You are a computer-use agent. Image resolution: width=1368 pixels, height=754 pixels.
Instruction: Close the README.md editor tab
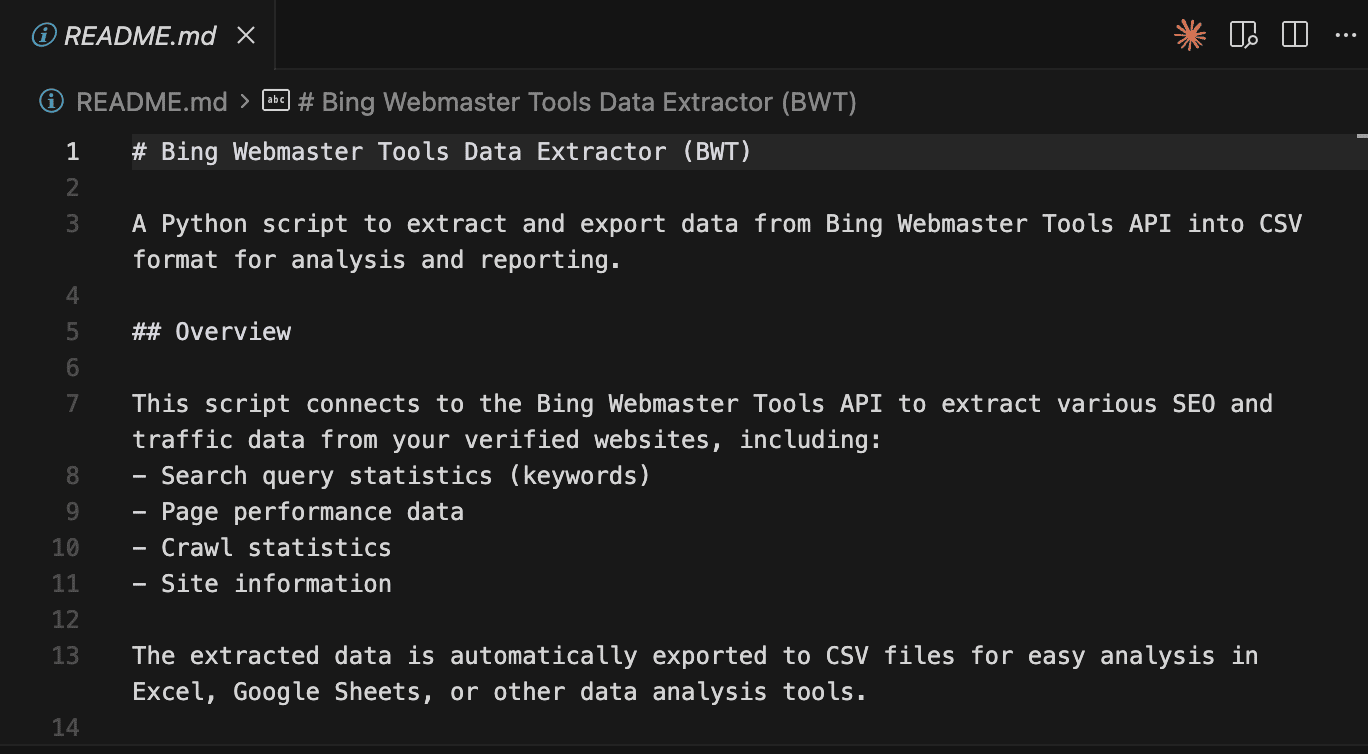tap(246, 36)
